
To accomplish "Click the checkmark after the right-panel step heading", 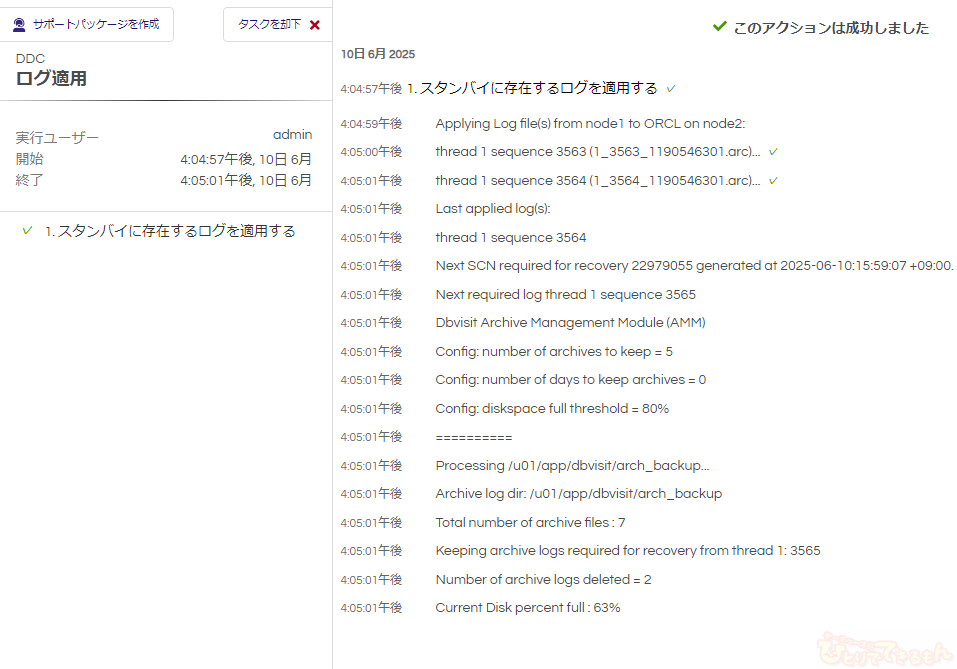I will 671,89.
